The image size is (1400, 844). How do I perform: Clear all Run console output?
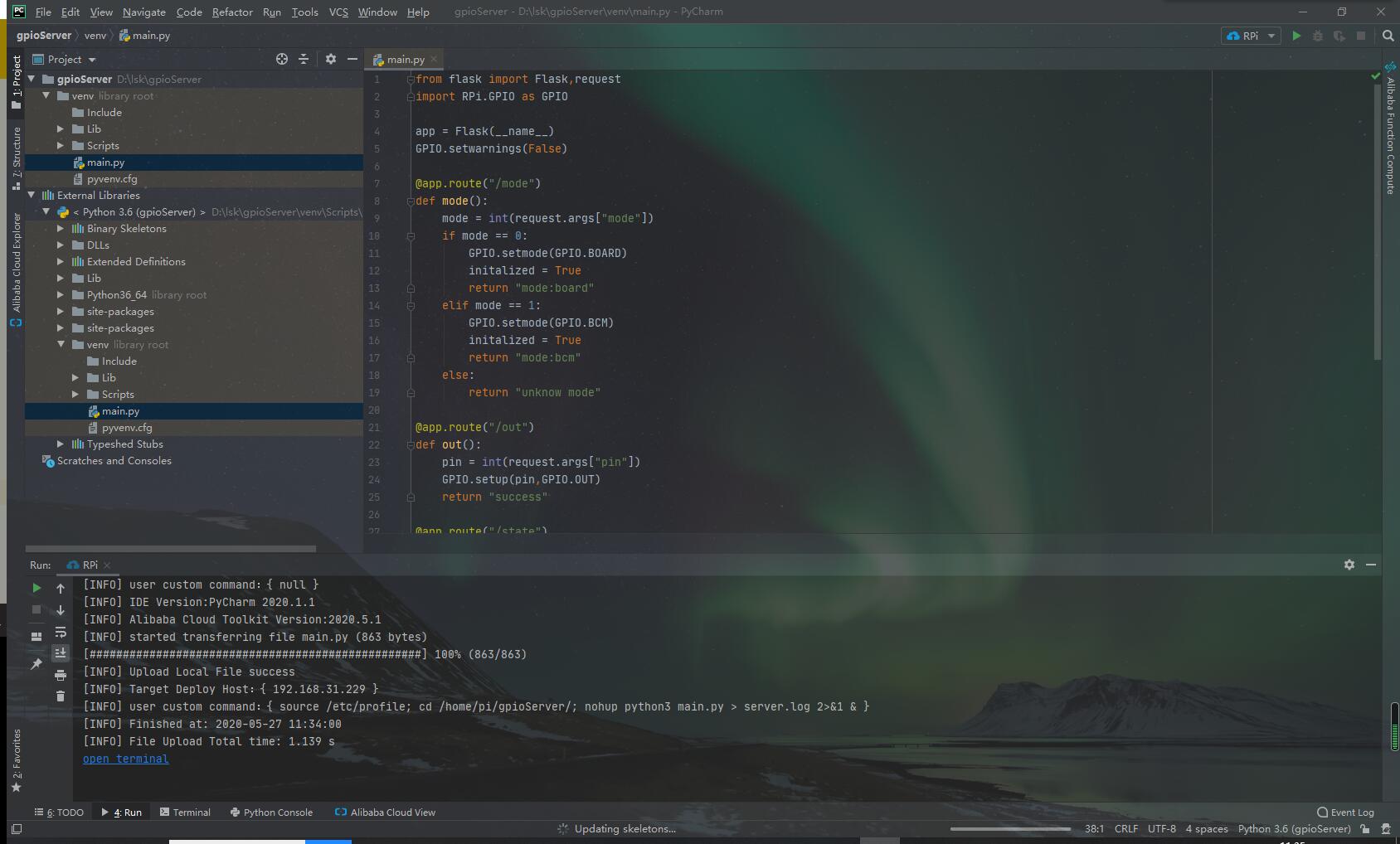tap(61, 696)
